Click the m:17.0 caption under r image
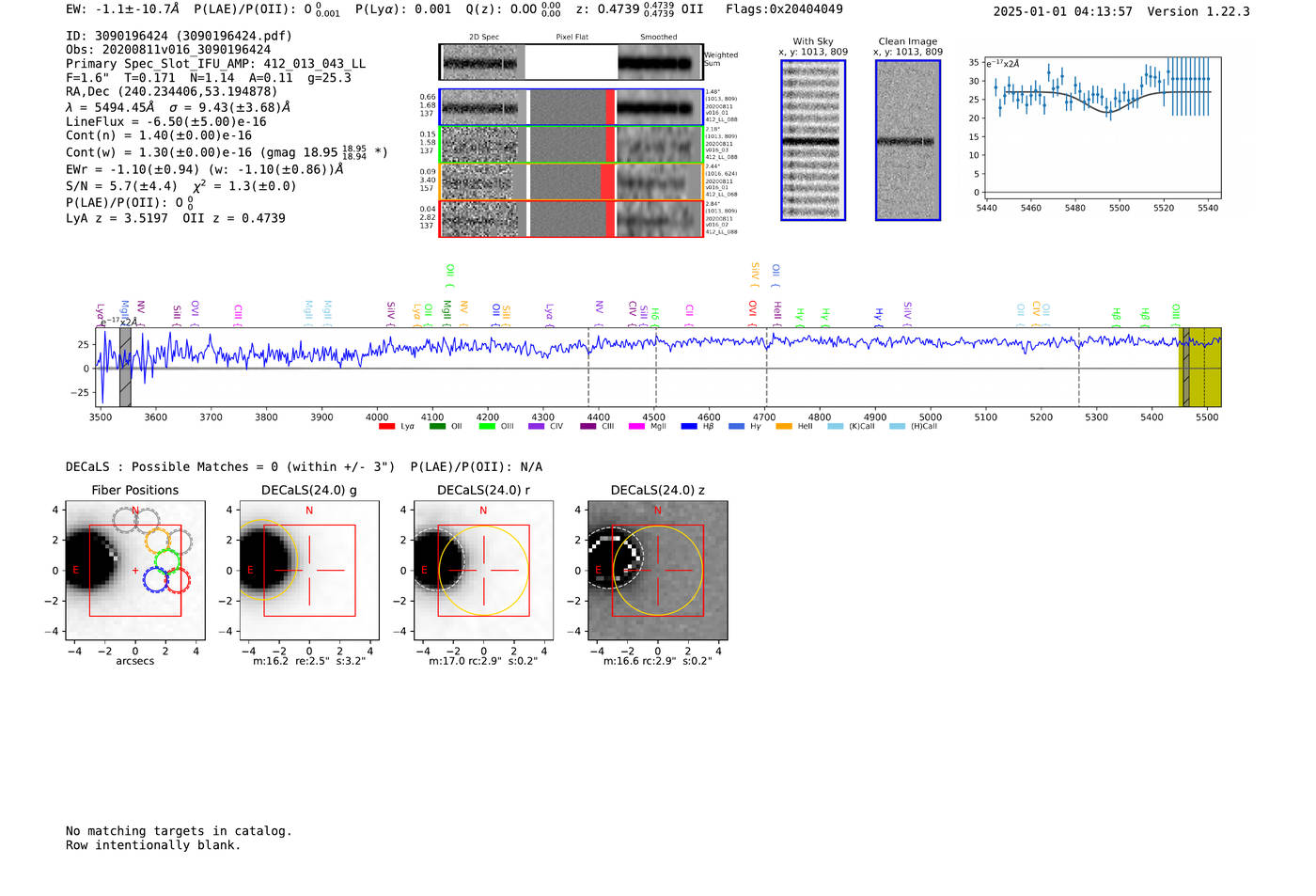1316x896 pixels. pyautogui.click(x=483, y=661)
